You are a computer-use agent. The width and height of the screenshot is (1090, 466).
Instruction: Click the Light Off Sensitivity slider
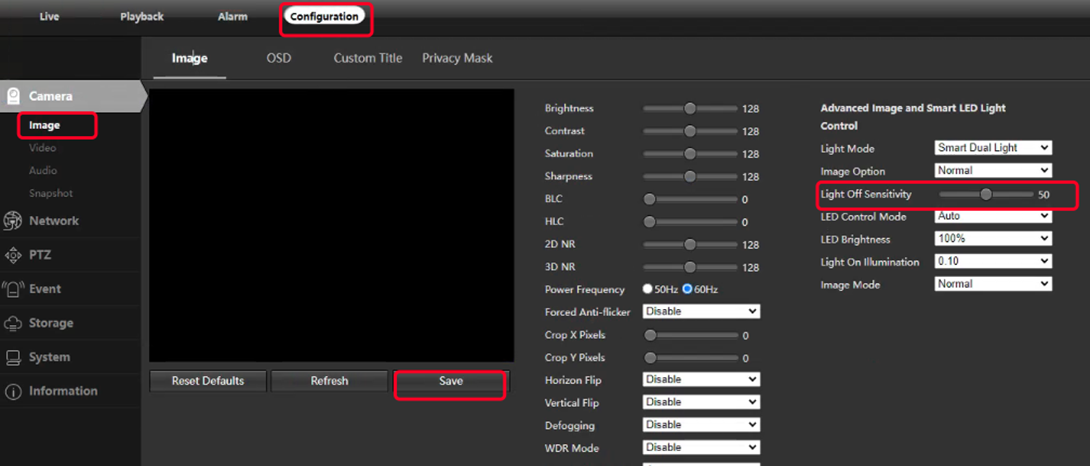[x=986, y=194]
